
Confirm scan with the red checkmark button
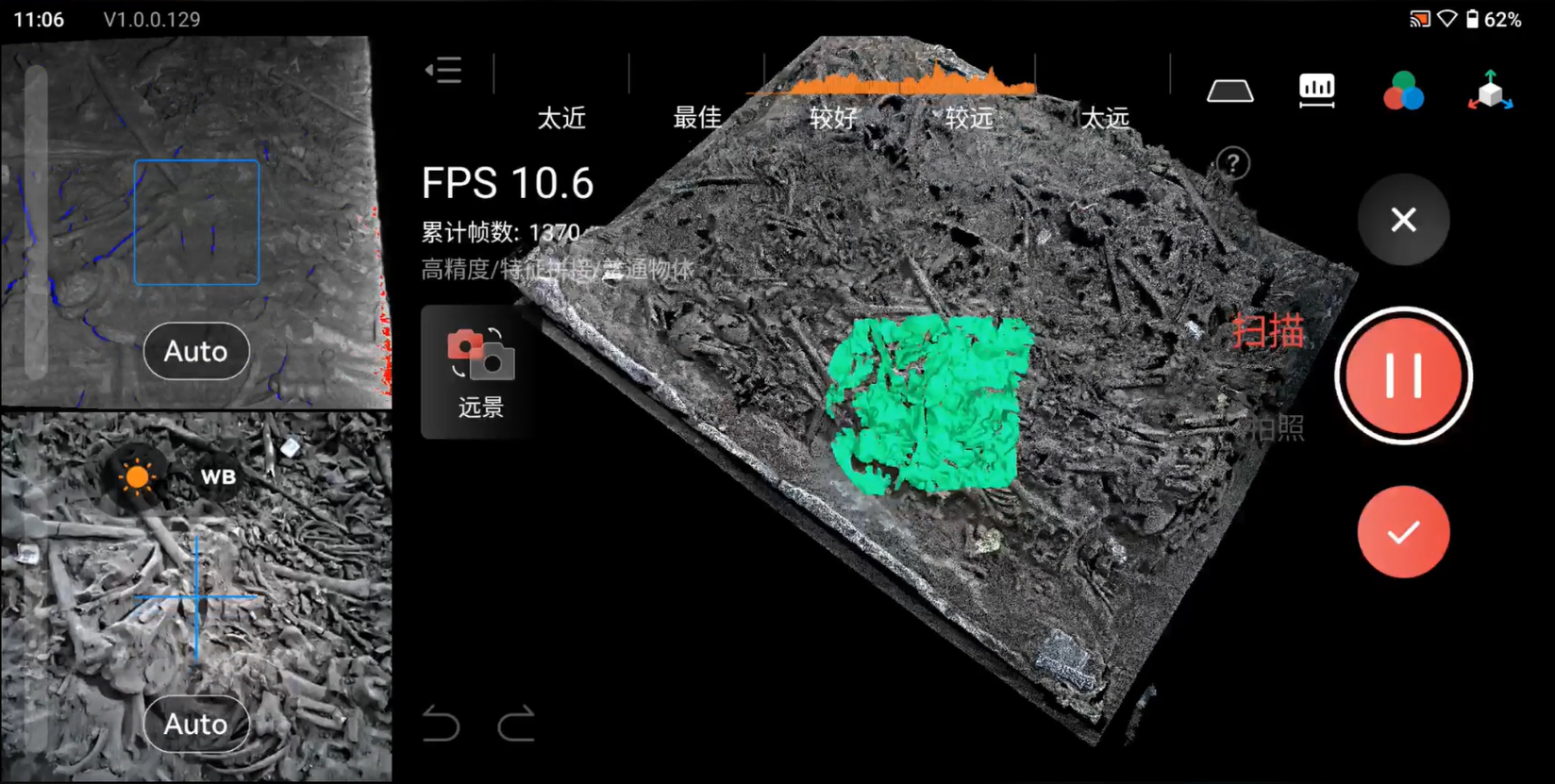[1403, 532]
